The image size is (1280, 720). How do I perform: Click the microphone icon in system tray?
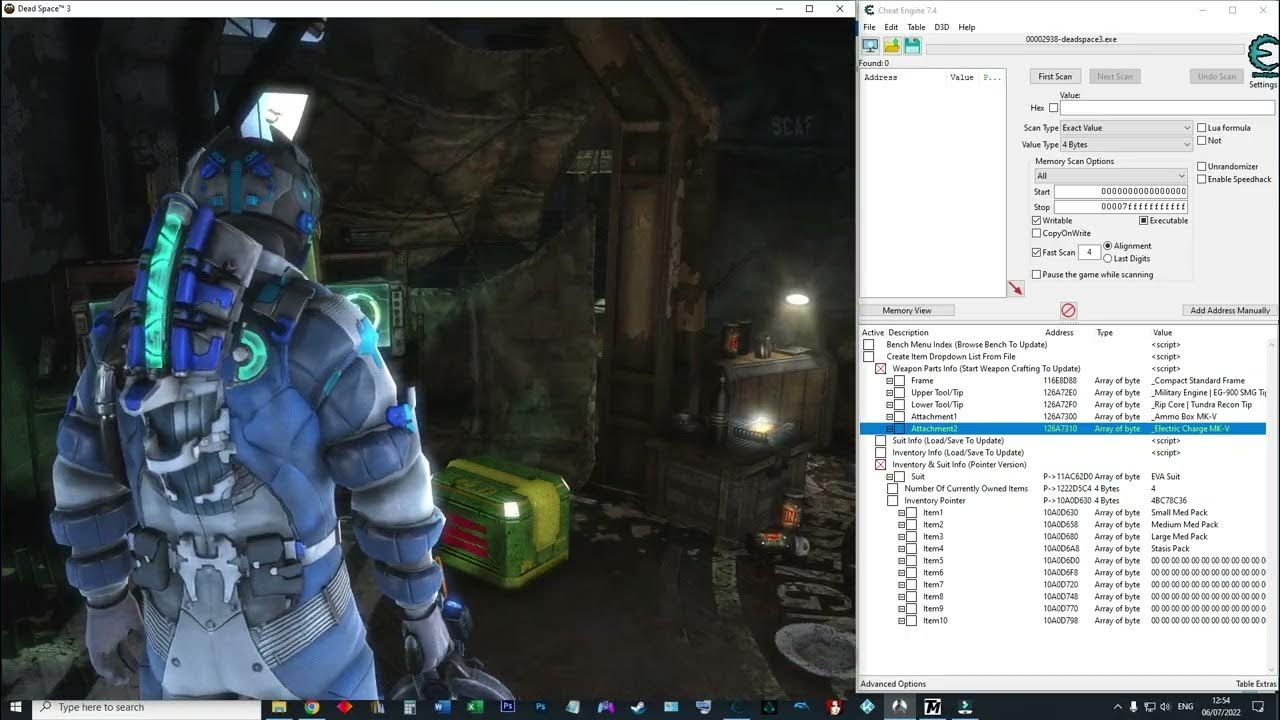click(x=1135, y=707)
